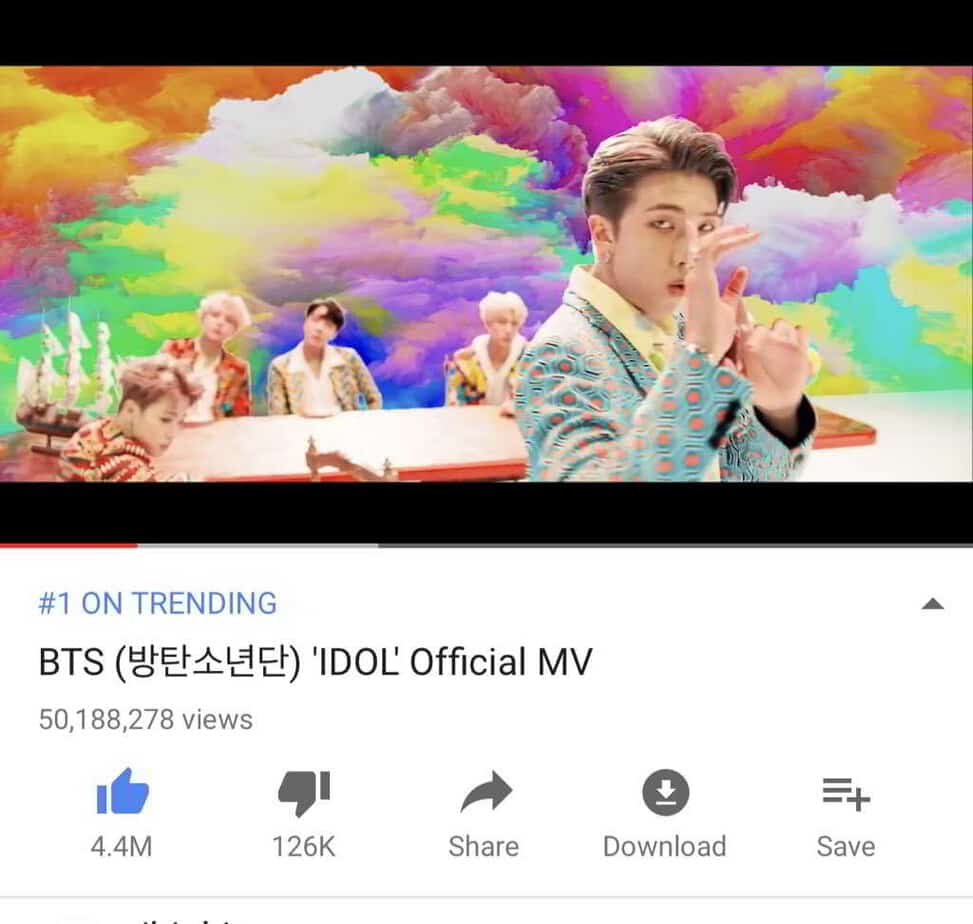The width and height of the screenshot is (973, 924).
Task: Tap the 126K dislike count
Action: point(303,846)
